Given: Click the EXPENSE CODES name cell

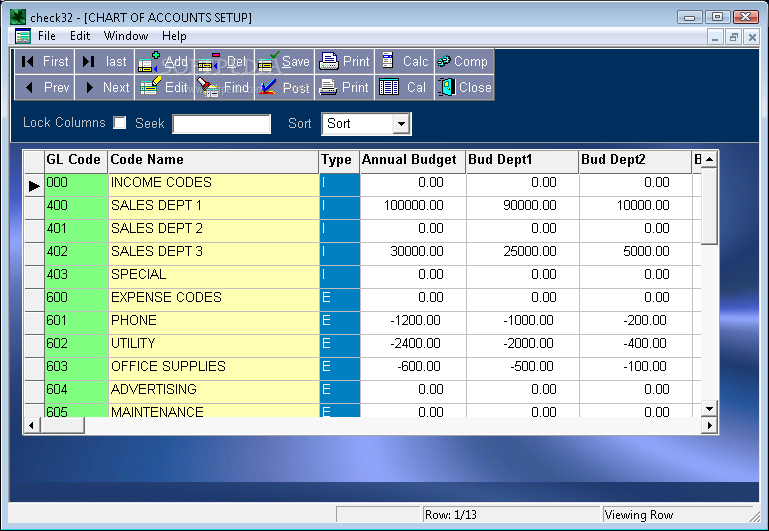Looking at the screenshot, I should pyautogui.click(x=213, y=300).
